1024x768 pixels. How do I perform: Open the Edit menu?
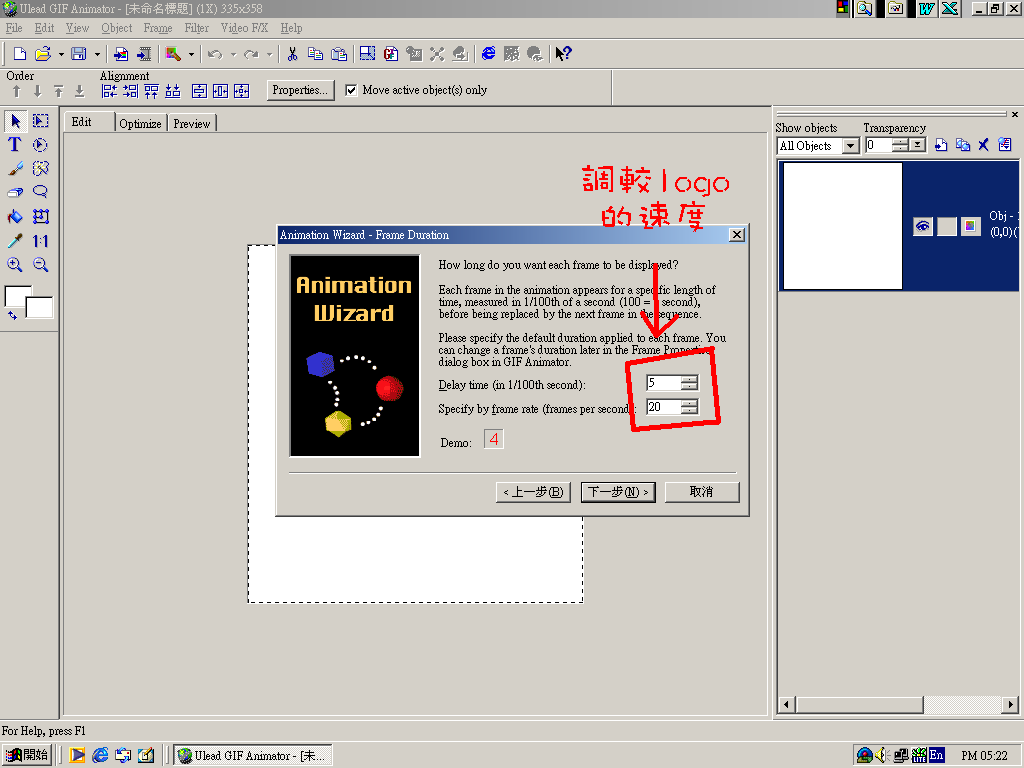pos(44,28)
